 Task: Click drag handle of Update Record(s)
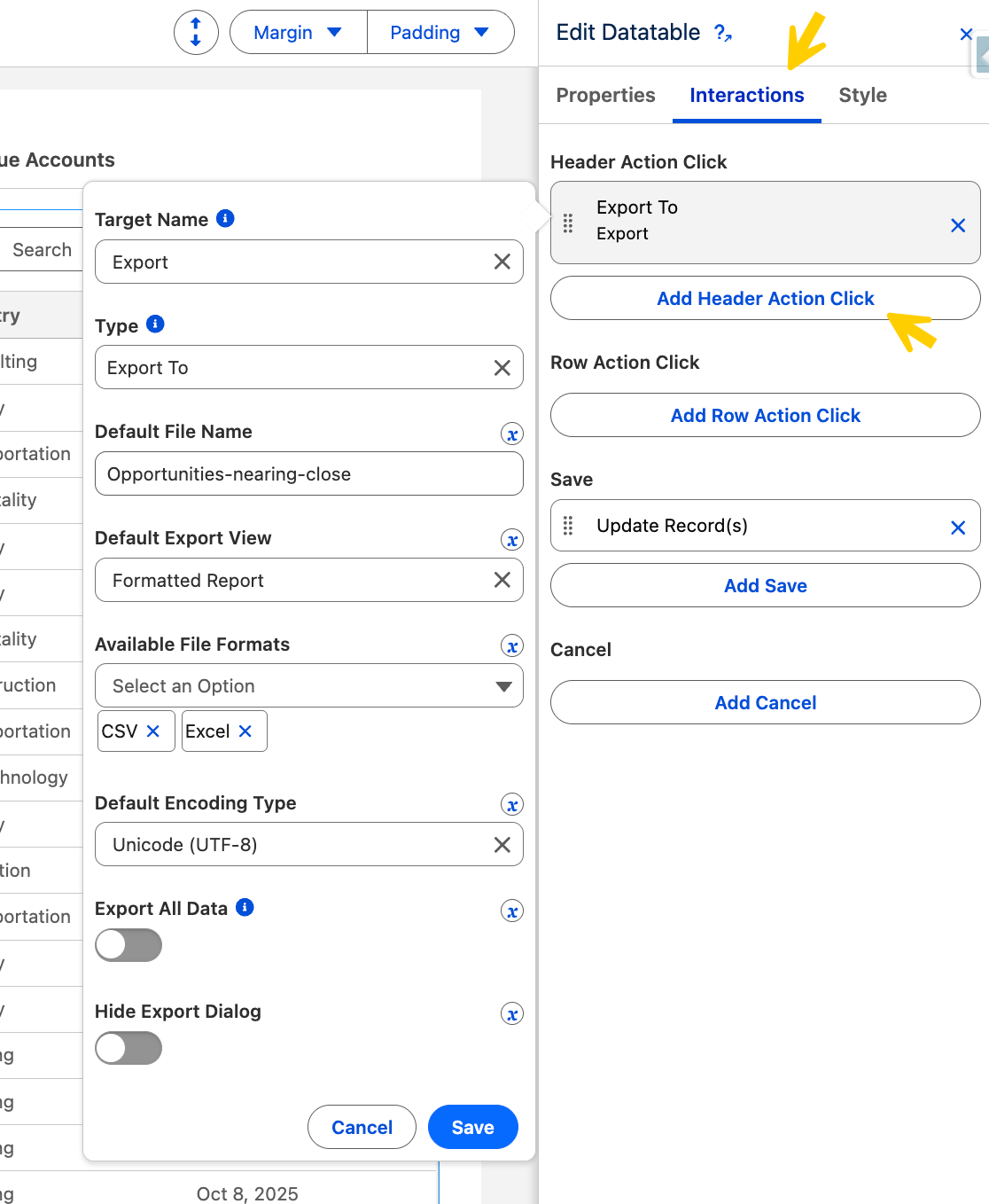point(568,526)
